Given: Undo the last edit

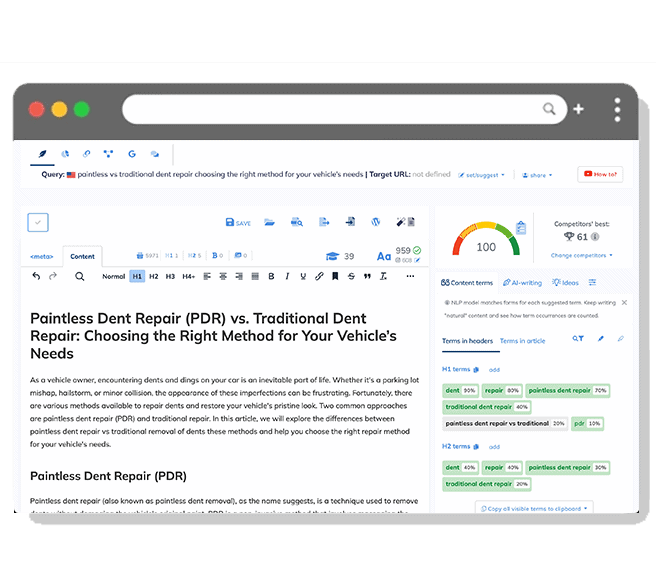Looking at the screenshot, I should [36, 276].
